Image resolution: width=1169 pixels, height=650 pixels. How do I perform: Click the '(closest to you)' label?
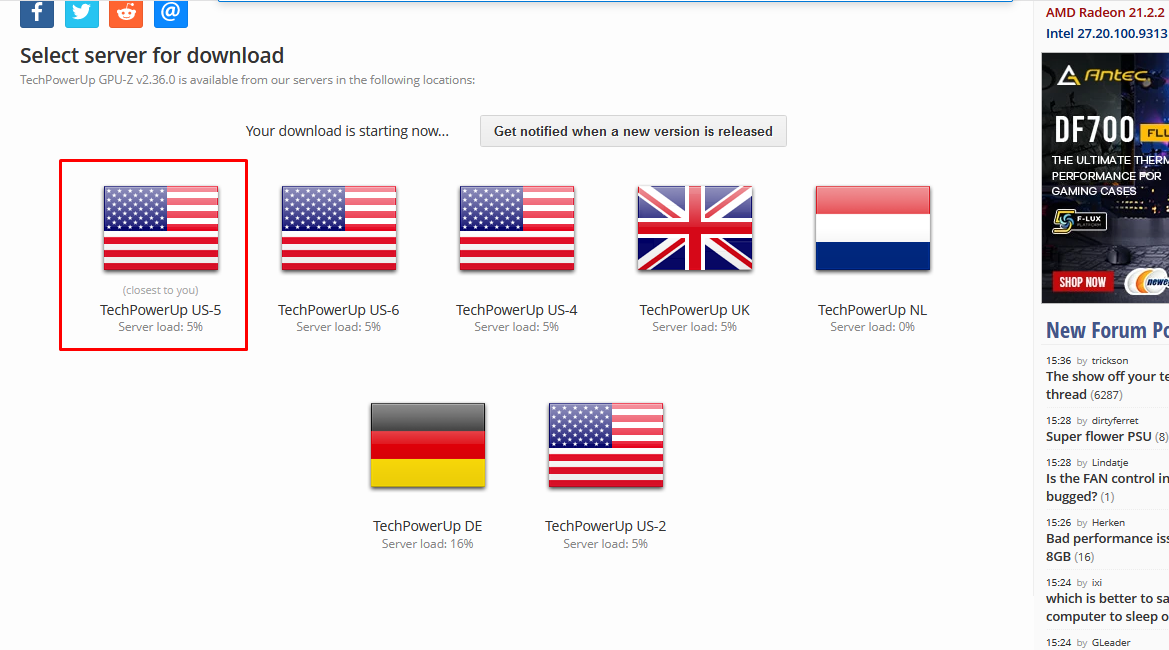click(161, 290)
